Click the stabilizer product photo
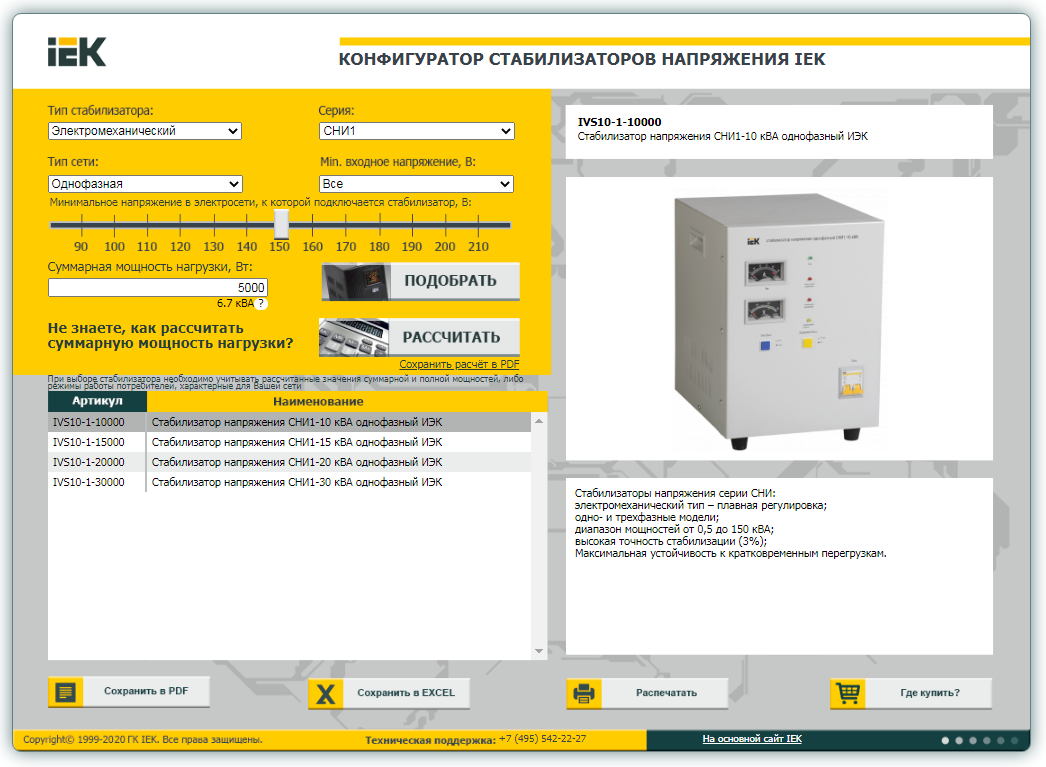The width and height of the screenshot is (1046, 767). tap(779, 320)
